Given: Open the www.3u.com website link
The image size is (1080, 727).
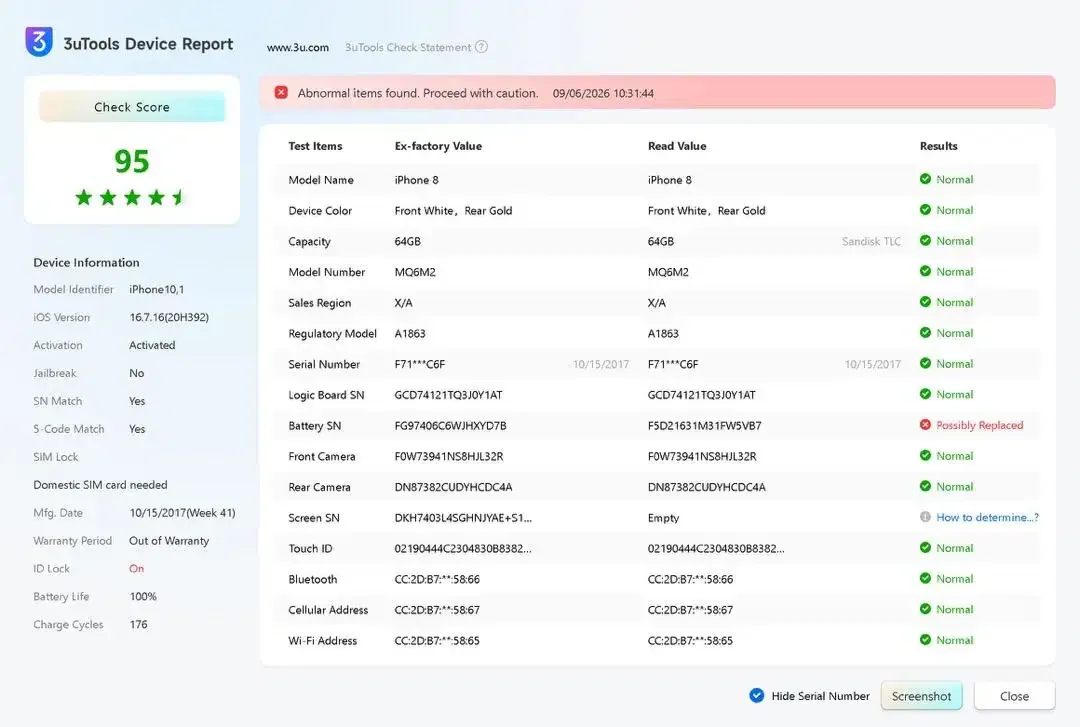Looking at the screenshot, I should (298, 48).
